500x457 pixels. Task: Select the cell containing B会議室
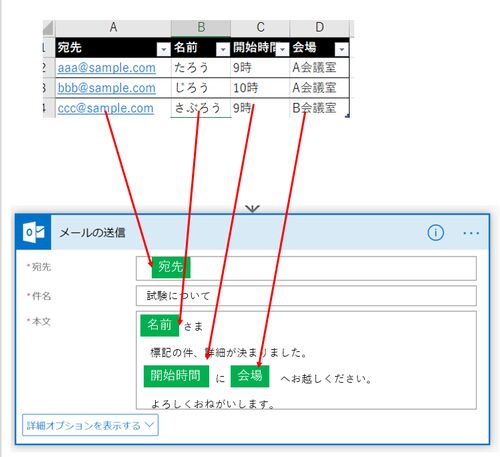tap(319, 108)
